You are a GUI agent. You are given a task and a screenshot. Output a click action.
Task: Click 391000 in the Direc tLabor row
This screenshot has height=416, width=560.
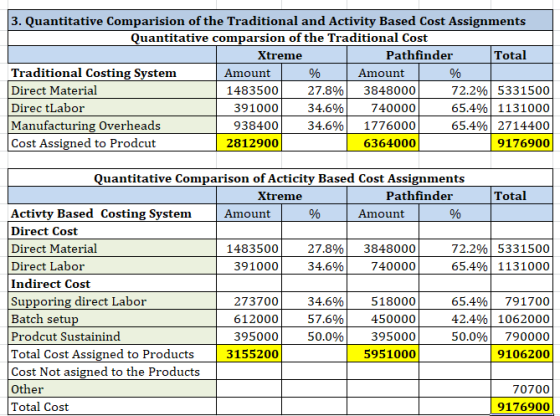(x=249, y=108)
